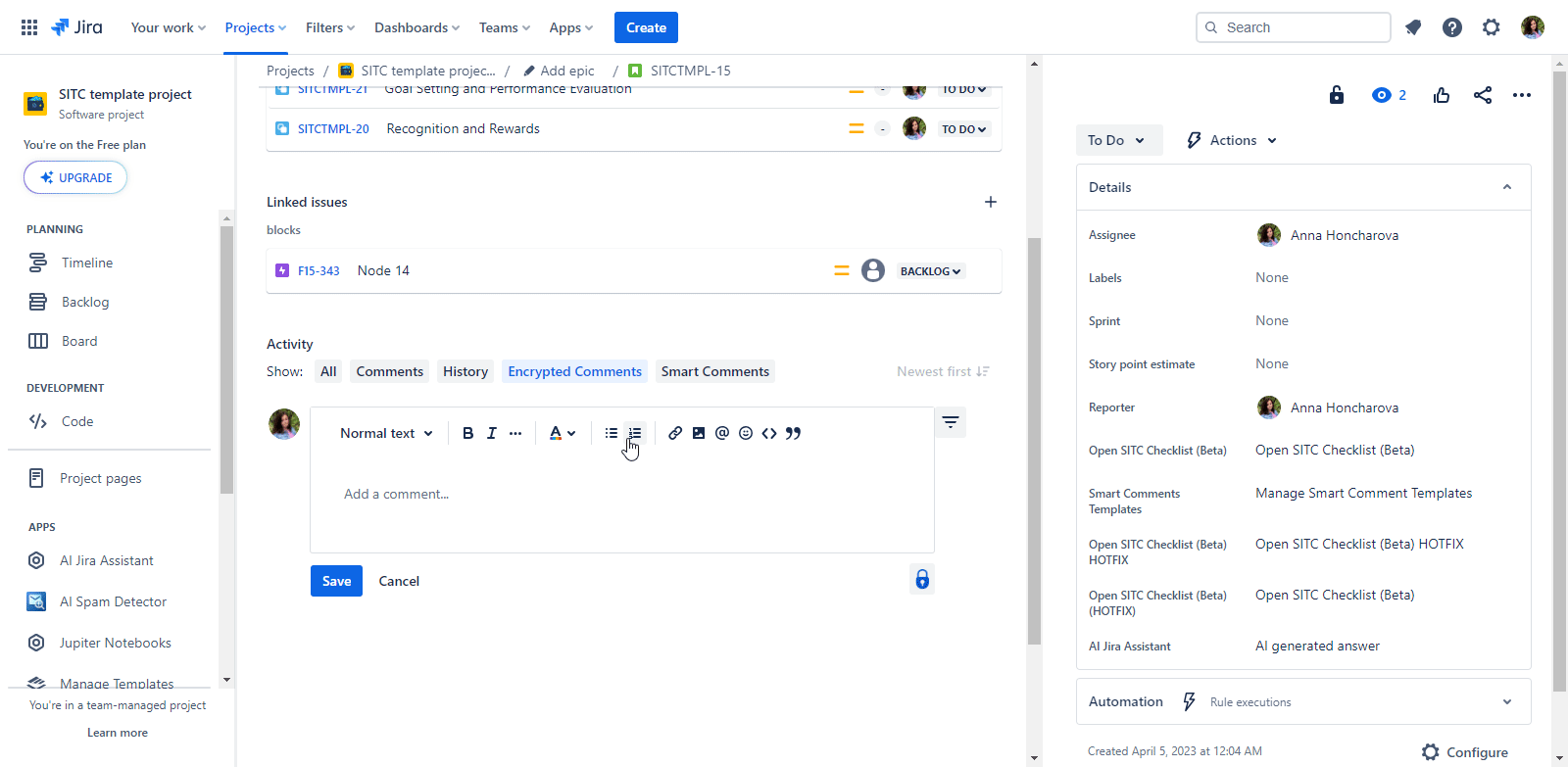The width and height of the screenshot is (1568, 767).
Task: Click the issue lock restriction icon
Action: tap(1337, 95)
